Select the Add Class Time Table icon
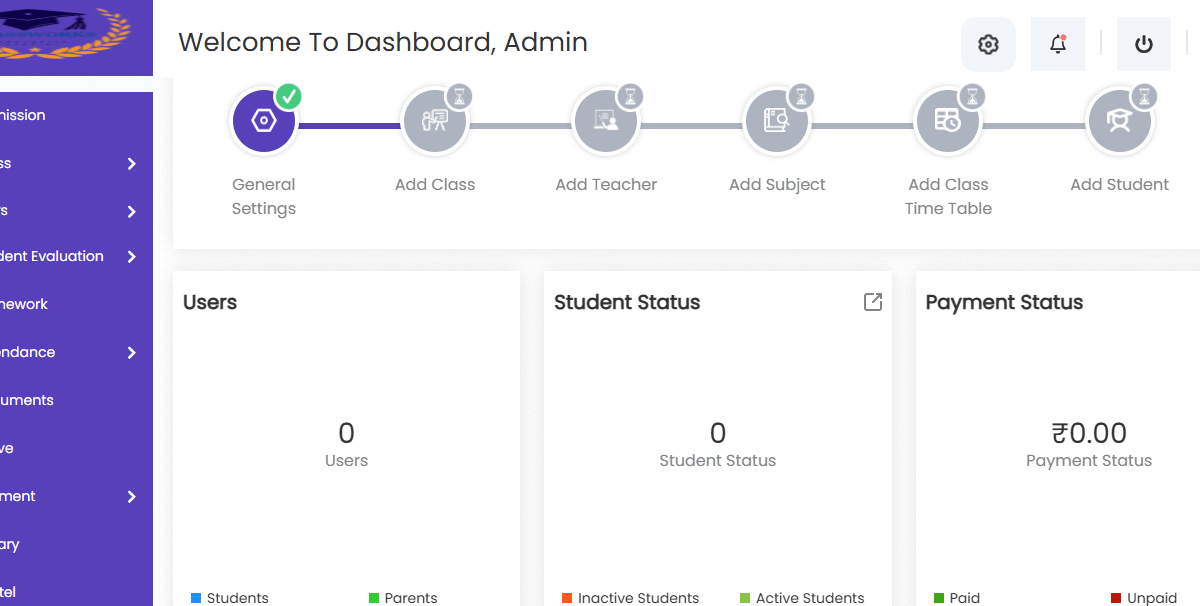This screenshot has height=606, width=1200. coord(948,121)
